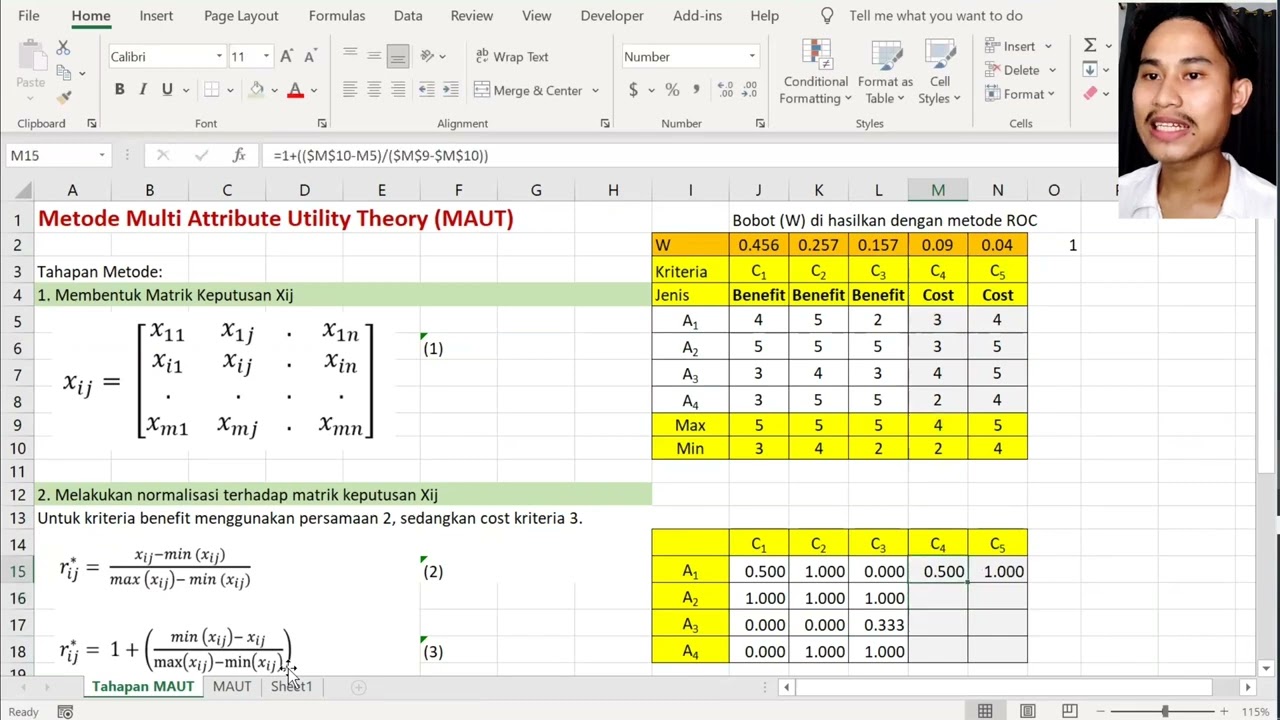Apply Percent Style format

(x=672, y=90)
